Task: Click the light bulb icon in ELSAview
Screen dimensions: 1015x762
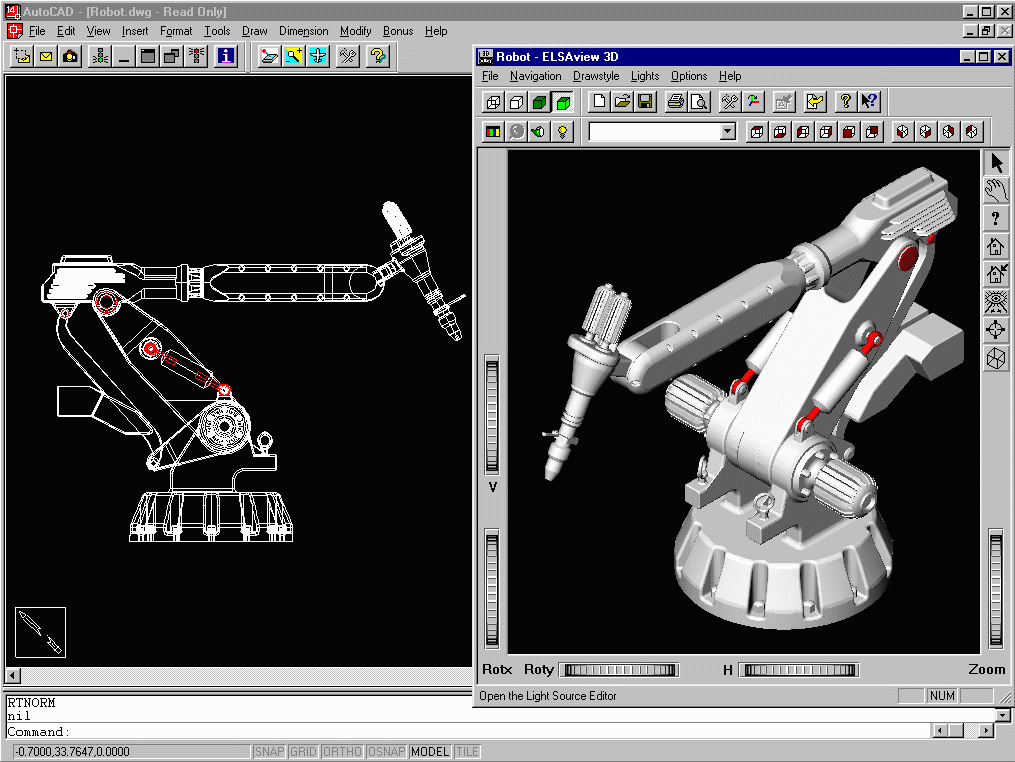Action: pos(563,131)
